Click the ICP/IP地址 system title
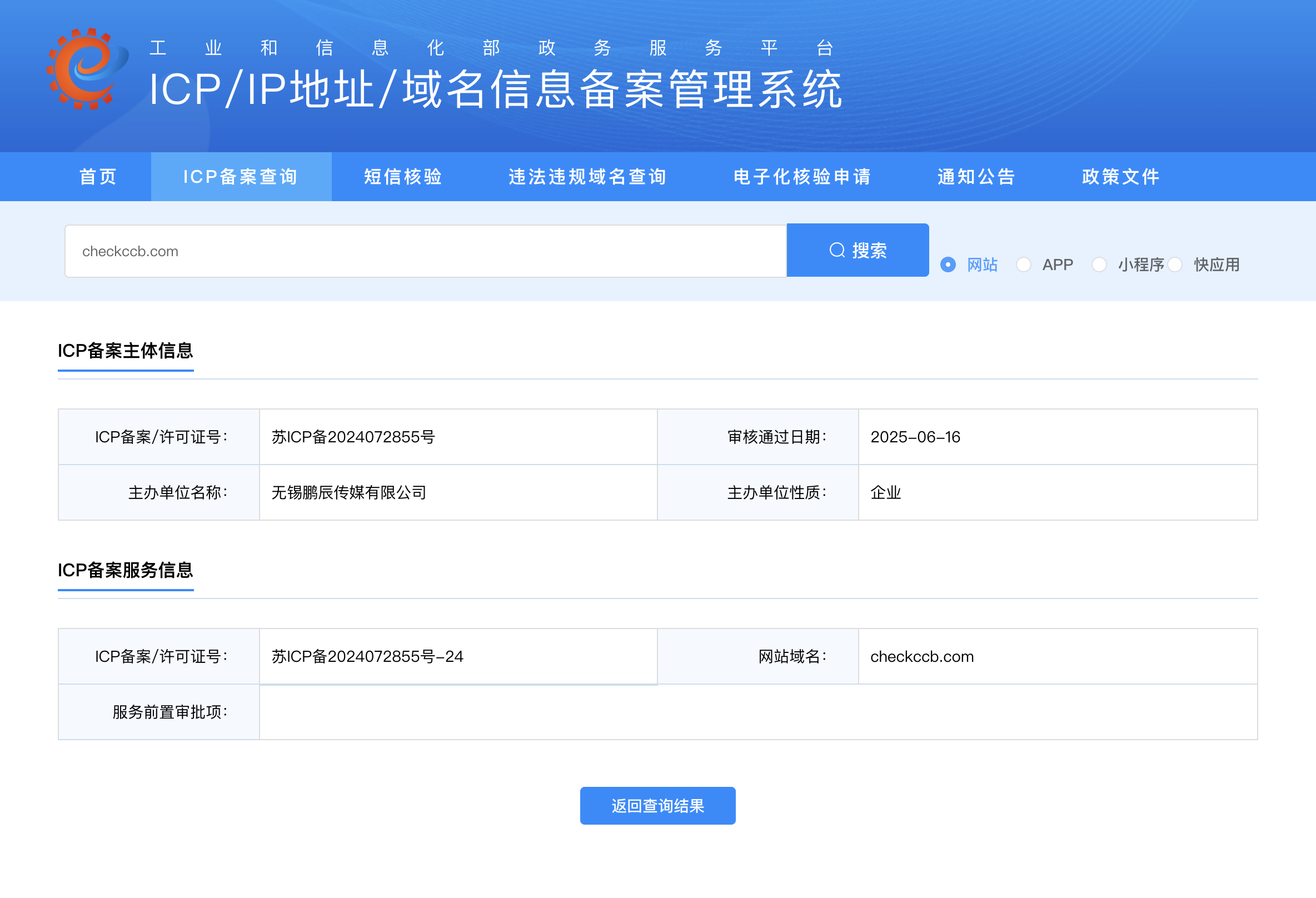 pyautogui.click(x=496, y=89)
